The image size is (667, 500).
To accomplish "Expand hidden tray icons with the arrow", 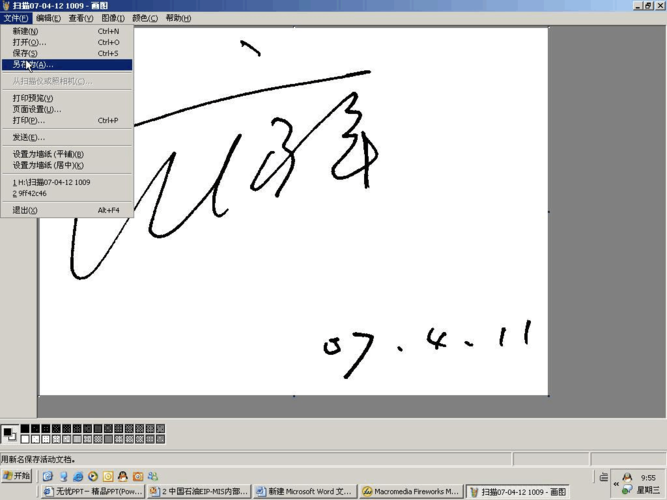I will tap(616, 484).
